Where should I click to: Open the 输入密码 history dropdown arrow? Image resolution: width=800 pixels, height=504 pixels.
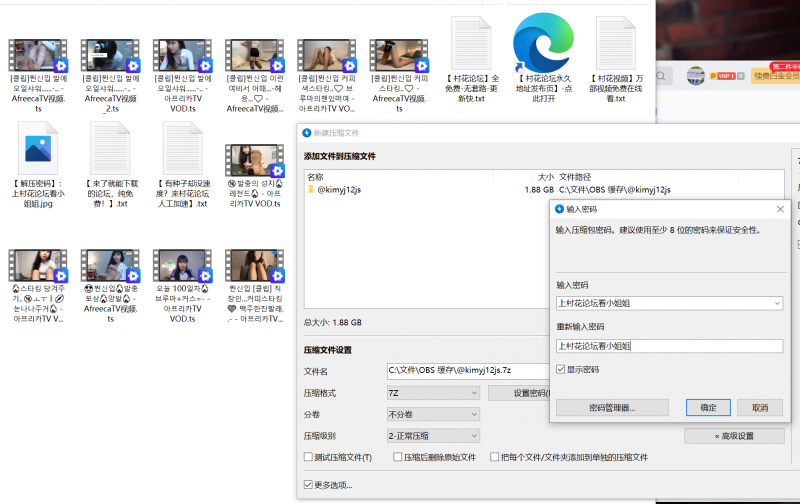pyautogui.click(x=775, y=302)
